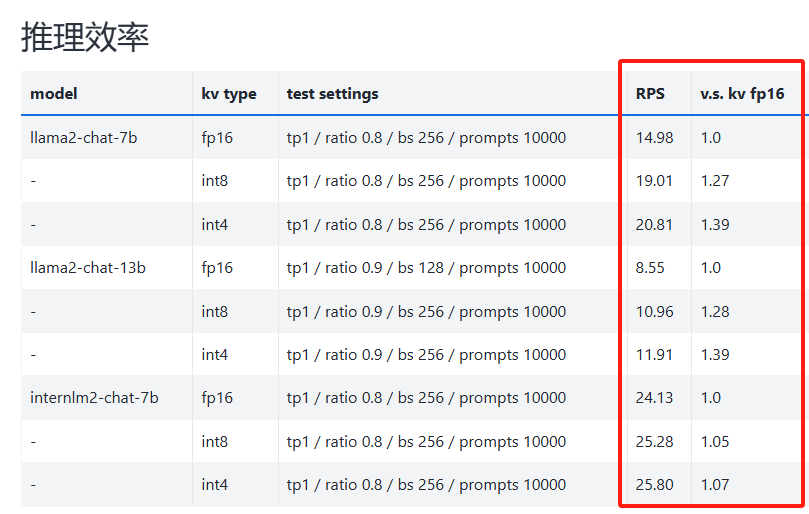This screenshot has height=514, width=809.
Task: Select 1.0 in the llama2-chat-13b row
Action: tap(710, 268)
